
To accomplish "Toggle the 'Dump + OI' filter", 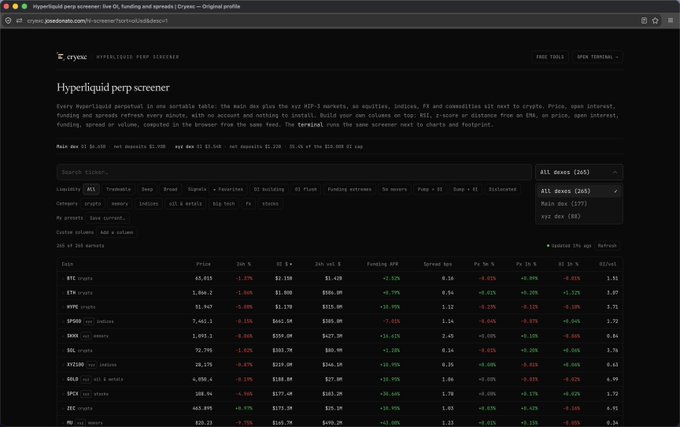I will click(x=465, y=189).
